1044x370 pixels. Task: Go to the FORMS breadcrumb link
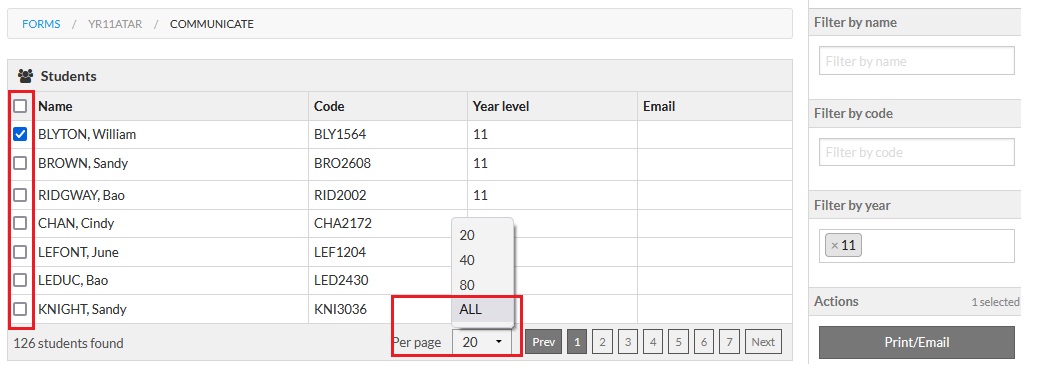click(41, 24)
